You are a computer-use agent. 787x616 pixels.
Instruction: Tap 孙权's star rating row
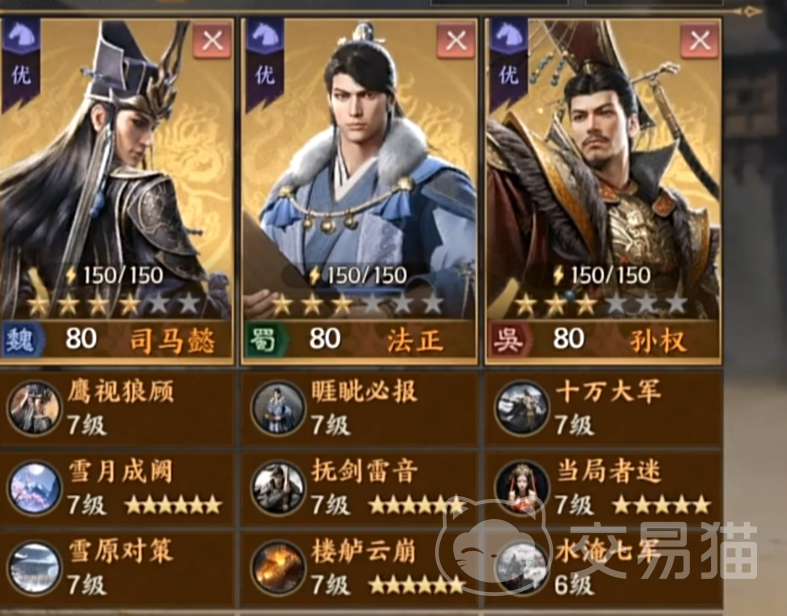[601, 304]
